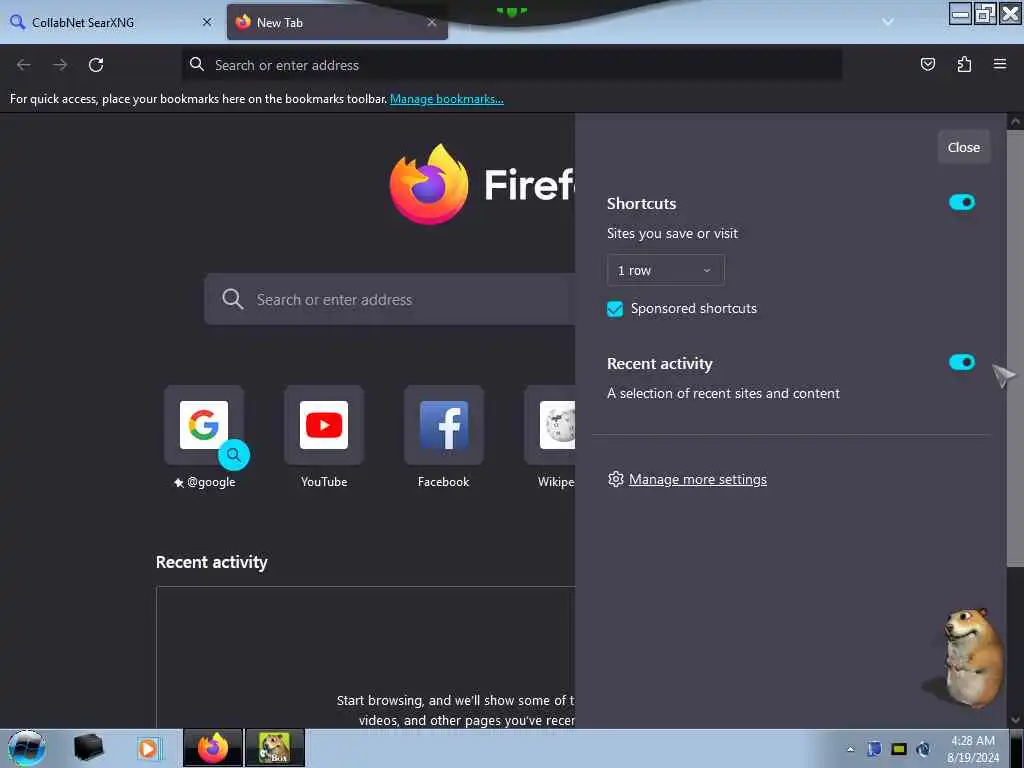This screenshot has height=768, width=1024.
Task: Switch to the CollabNet SearXNG tab
Action: (111, 22)
